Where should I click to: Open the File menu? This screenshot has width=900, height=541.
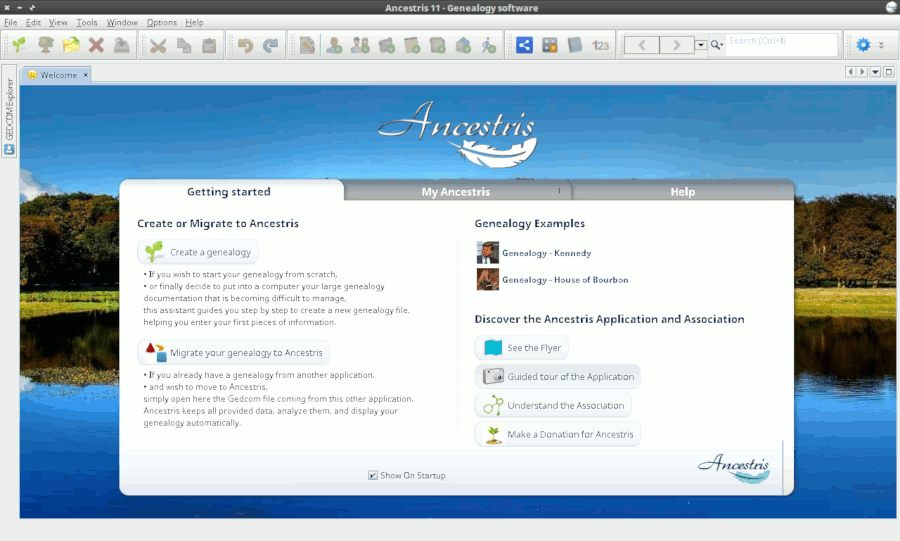pos(10,22)
